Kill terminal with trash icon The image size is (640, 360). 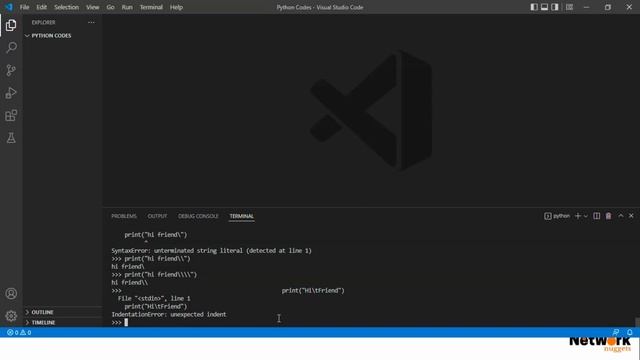pyautogui.click(x=609, y=216)
